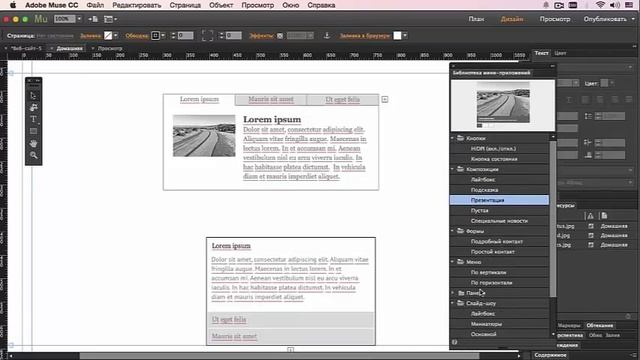The width and height of the screenshot is (640, 360).
Task: Click the widget preview thumbnail in library
Action: tap(503, 105)
